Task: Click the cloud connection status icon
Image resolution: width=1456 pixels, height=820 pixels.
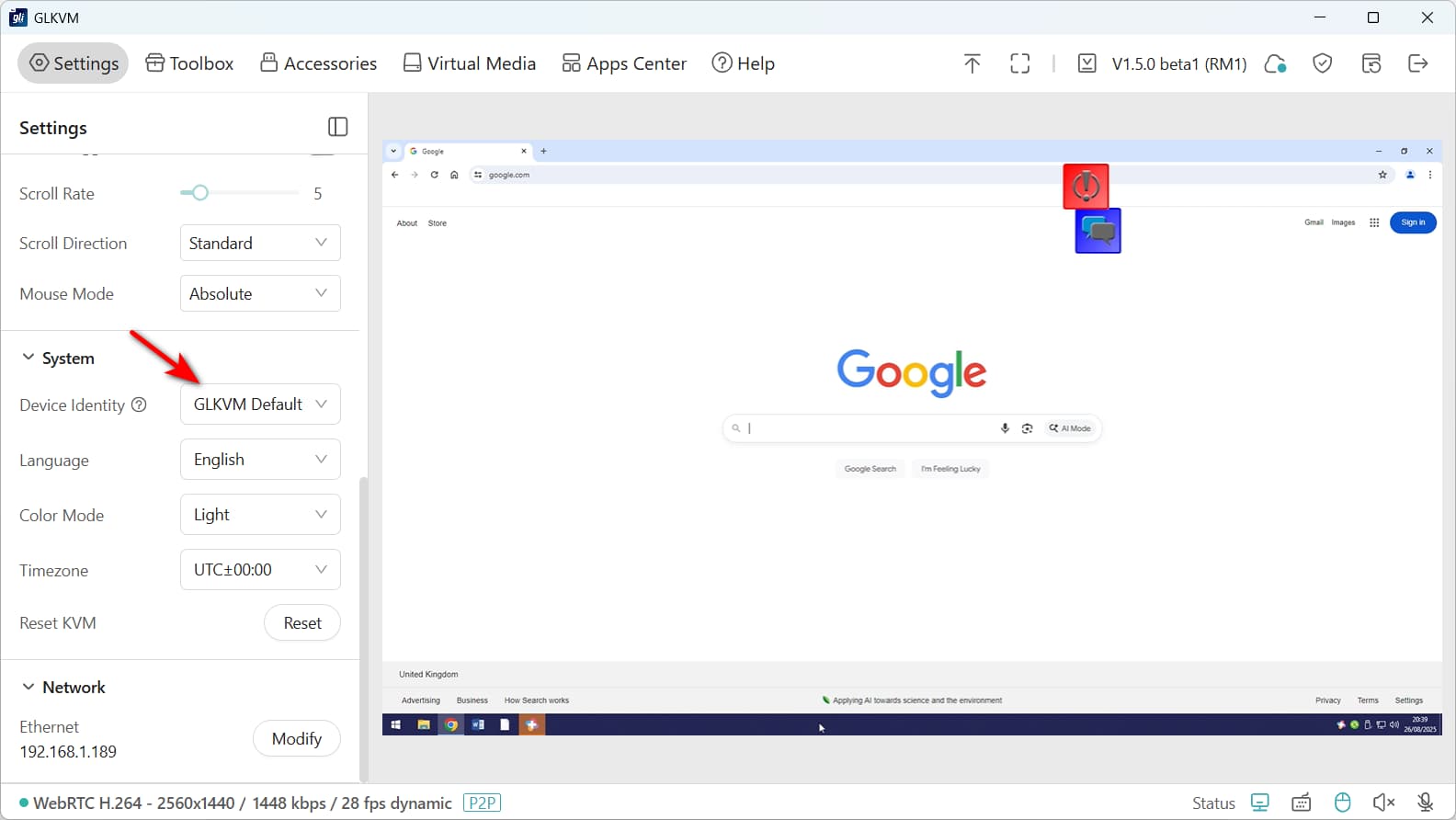Action: pyautogui.click(x=1275, y=63)
